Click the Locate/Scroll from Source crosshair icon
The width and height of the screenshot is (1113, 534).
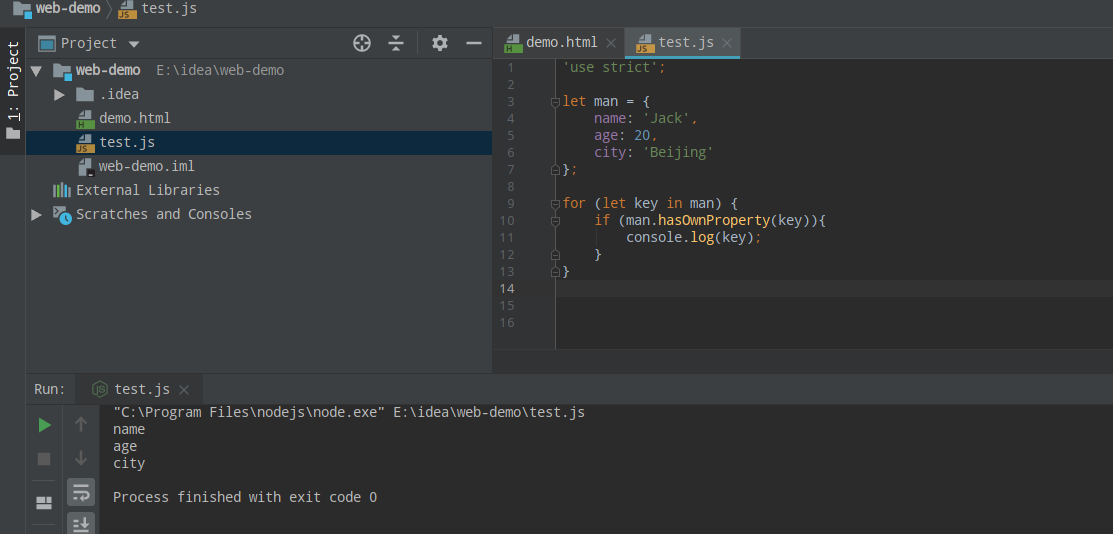[362, 43]
